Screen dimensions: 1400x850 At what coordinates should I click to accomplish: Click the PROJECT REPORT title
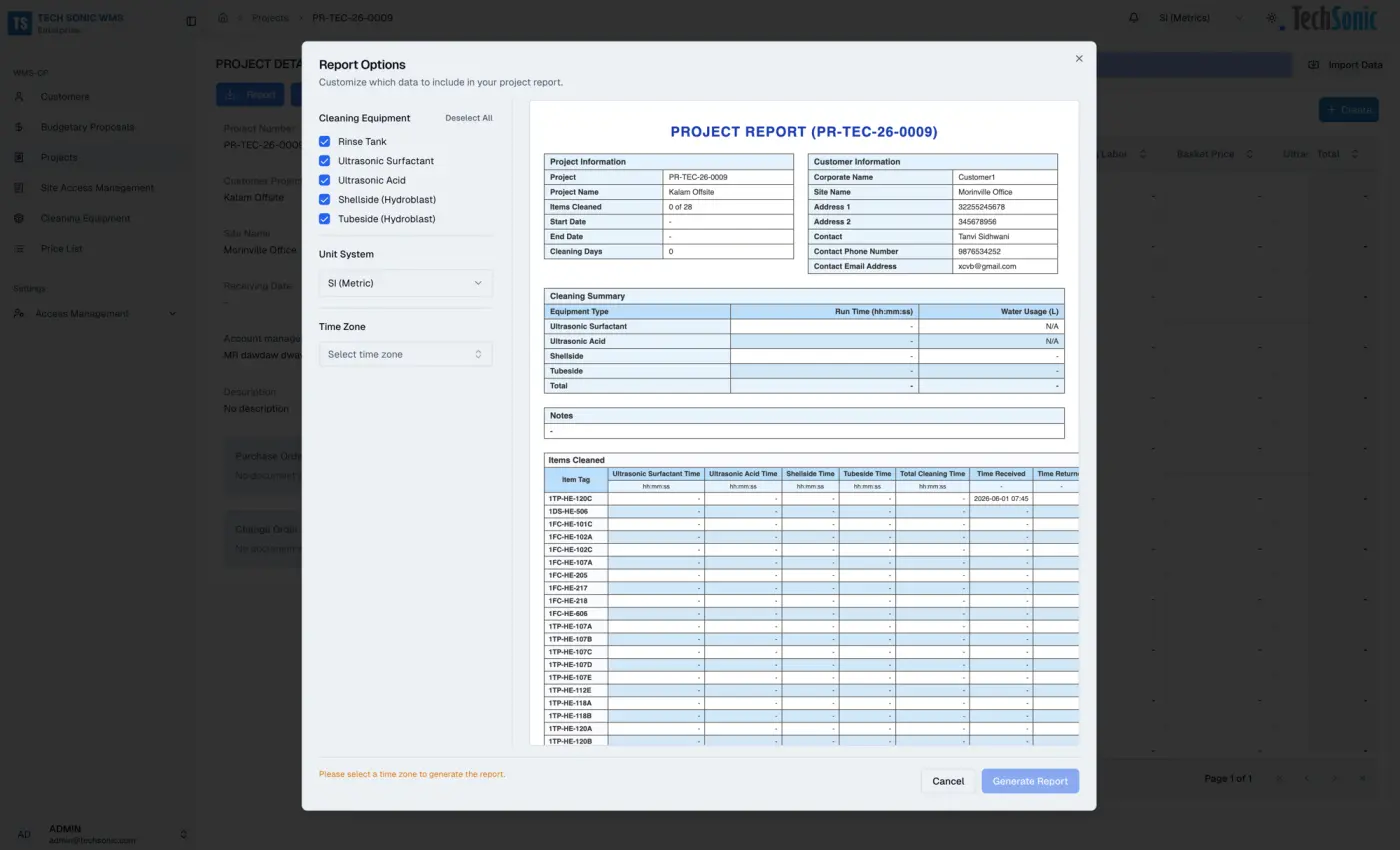(x=804, y=132)
